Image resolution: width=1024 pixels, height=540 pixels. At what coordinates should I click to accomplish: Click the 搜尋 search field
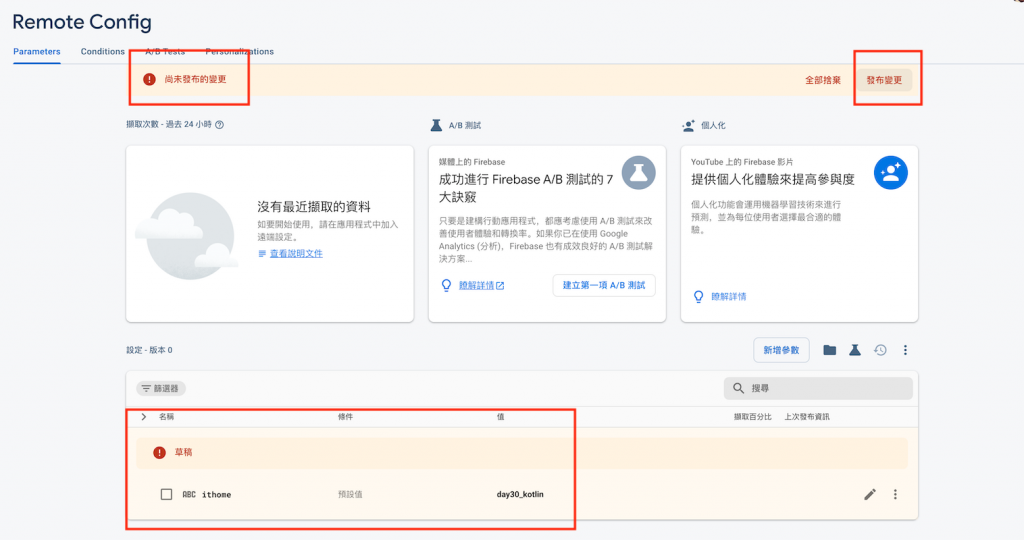click(x=818, y=389)
